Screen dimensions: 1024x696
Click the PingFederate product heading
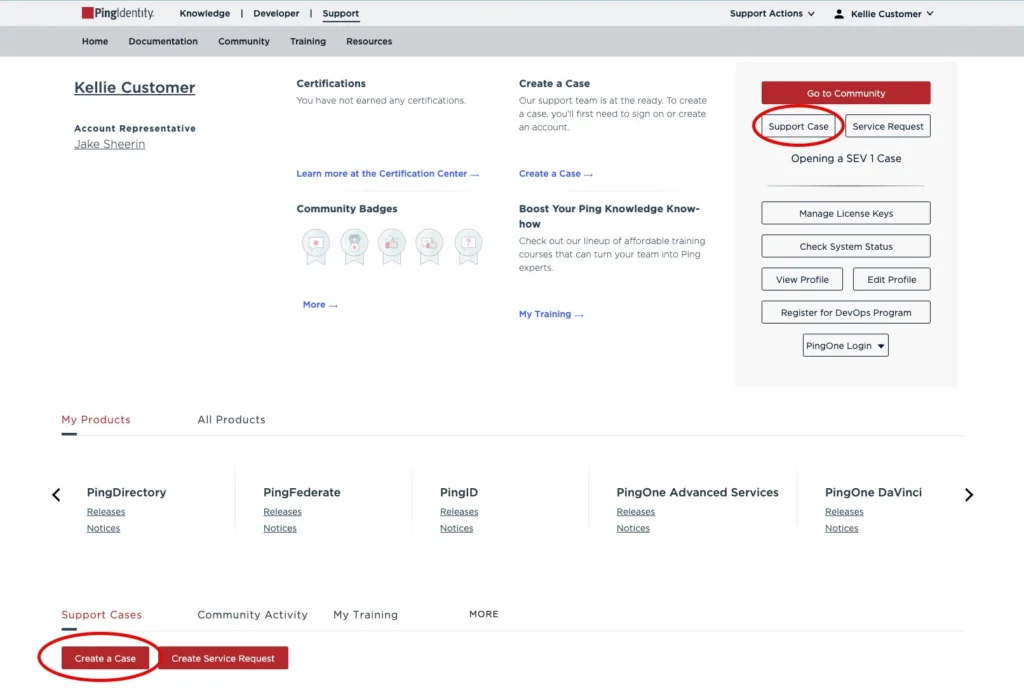(x=302, y=492)
